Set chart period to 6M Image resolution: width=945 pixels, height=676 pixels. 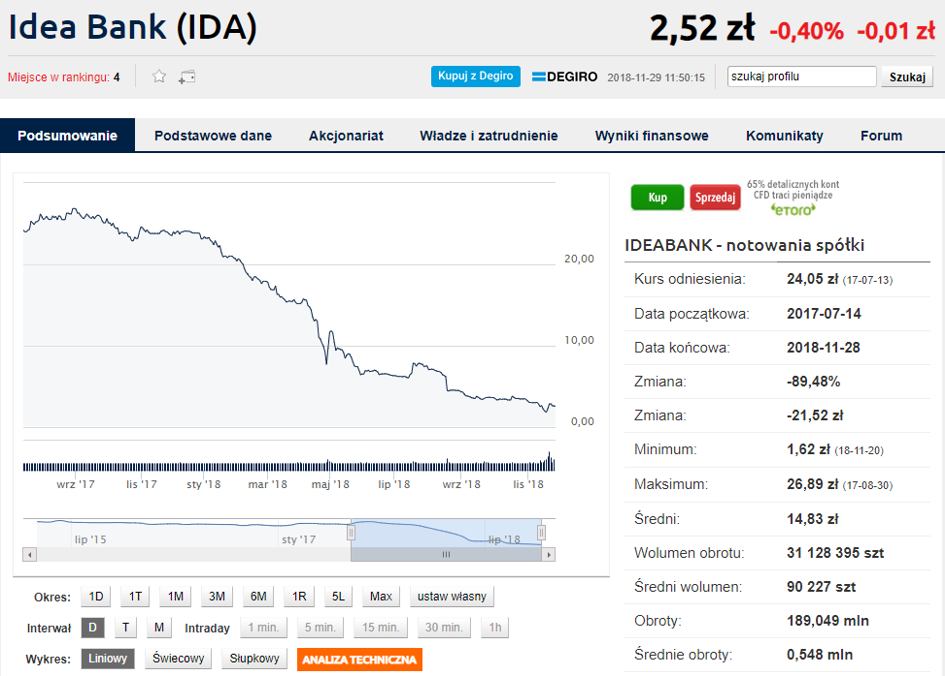coord(259,596)
